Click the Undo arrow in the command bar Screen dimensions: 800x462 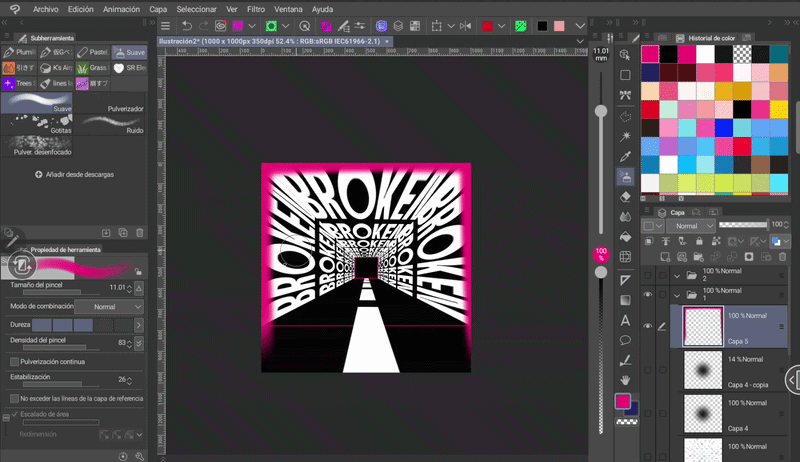point(185,26)
